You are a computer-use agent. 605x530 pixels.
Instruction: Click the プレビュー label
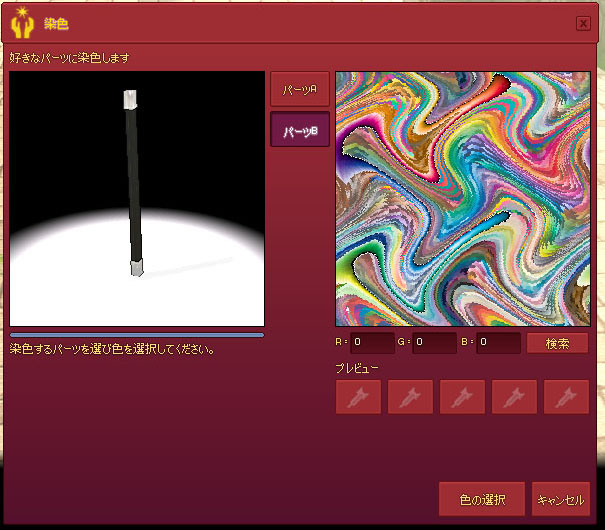[x=357, y=368]
